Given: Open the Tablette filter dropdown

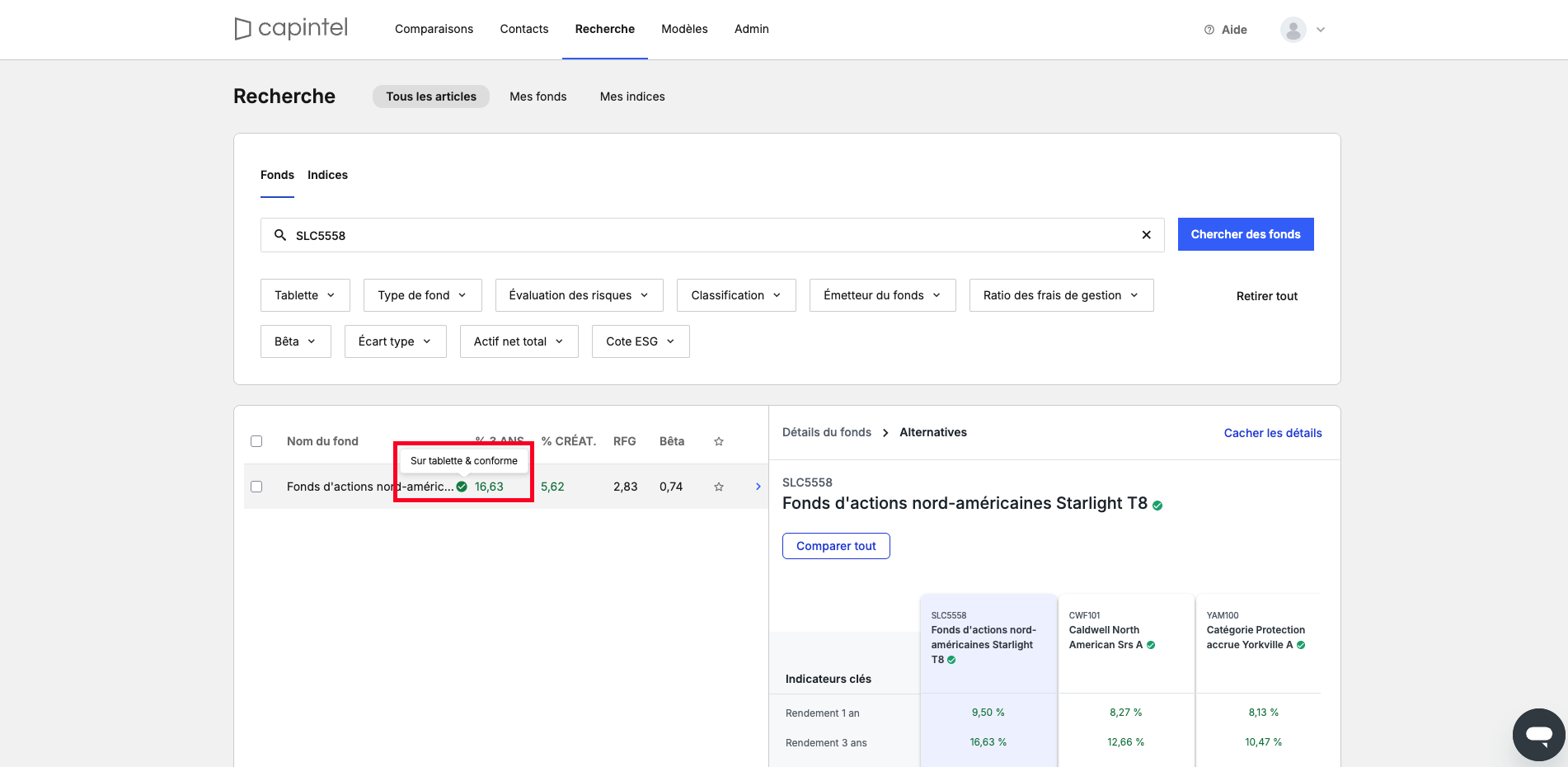Looking at the screenshot, I should 305,295.
